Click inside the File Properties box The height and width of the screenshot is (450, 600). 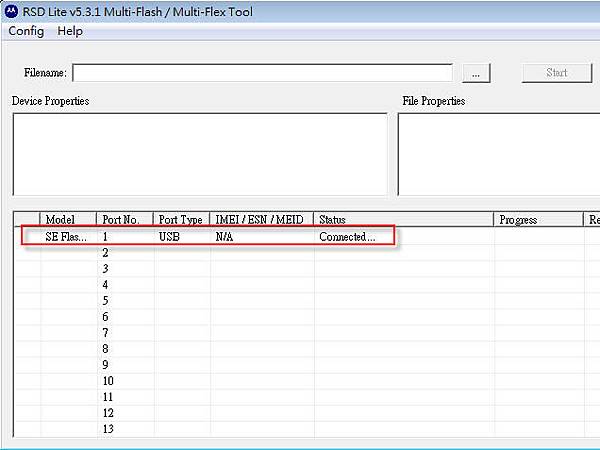click(x=499, y=154)
